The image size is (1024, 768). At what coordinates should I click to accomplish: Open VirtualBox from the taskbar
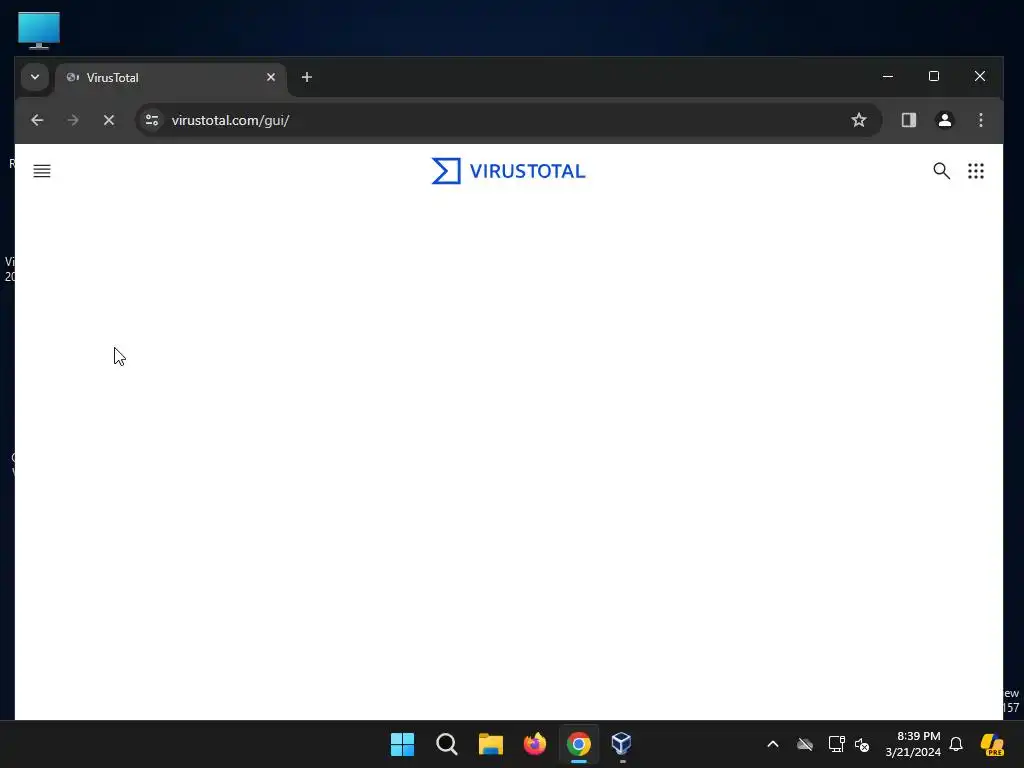(622, 744)
